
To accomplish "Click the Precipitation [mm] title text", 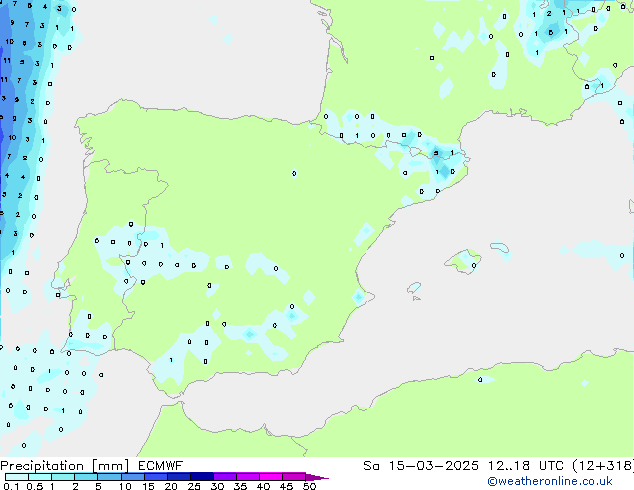I will (x=64, y=466).
